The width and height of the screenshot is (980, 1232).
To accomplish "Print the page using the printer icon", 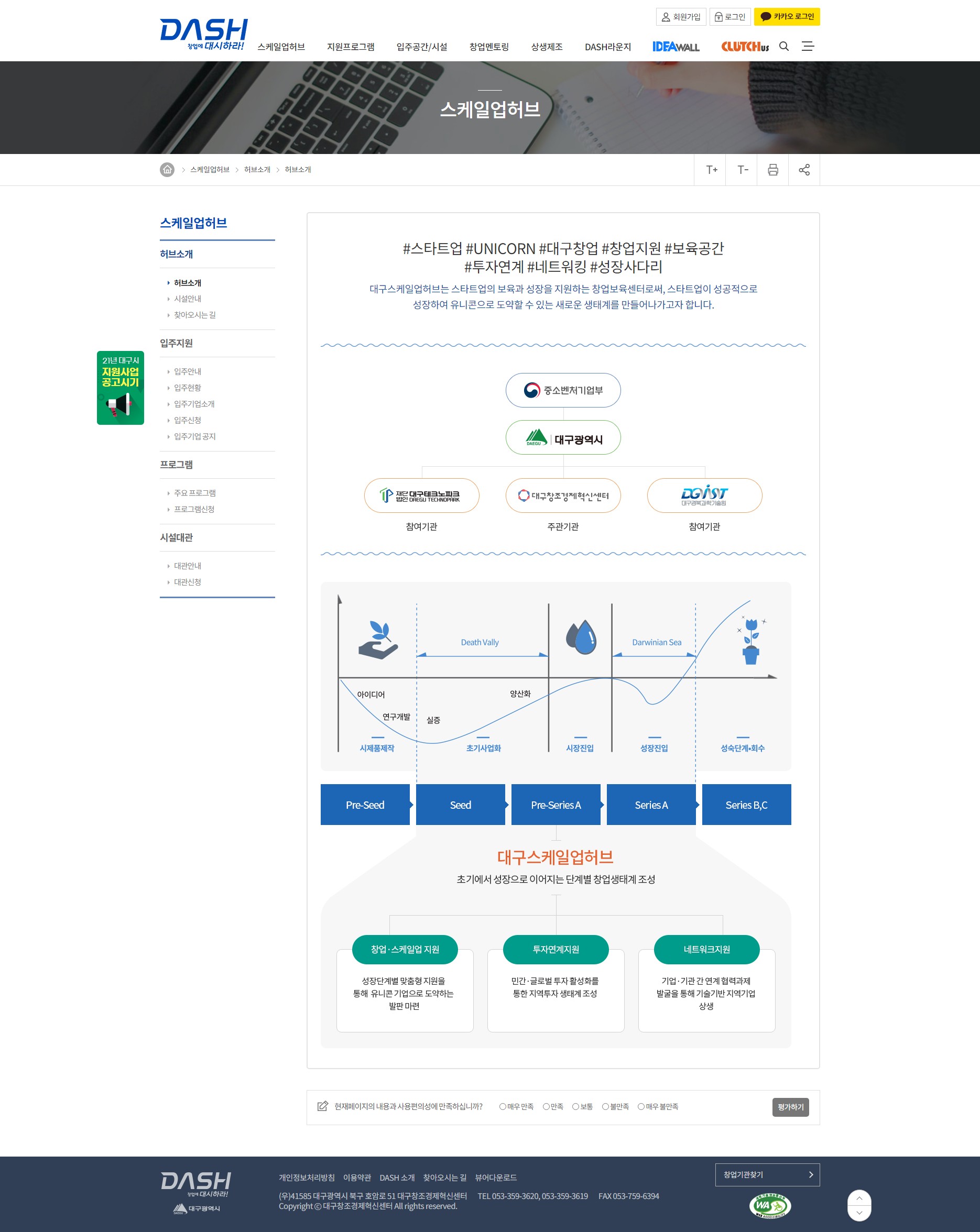I will coord(772,169).
